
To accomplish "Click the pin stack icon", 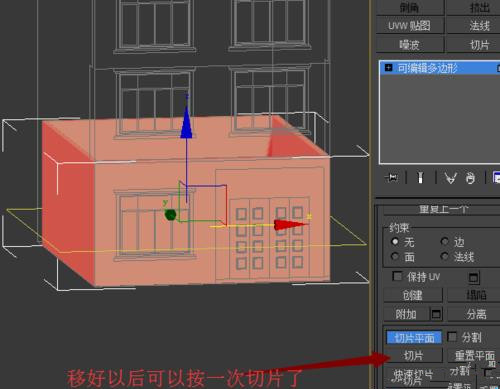I will pos(391,178).
